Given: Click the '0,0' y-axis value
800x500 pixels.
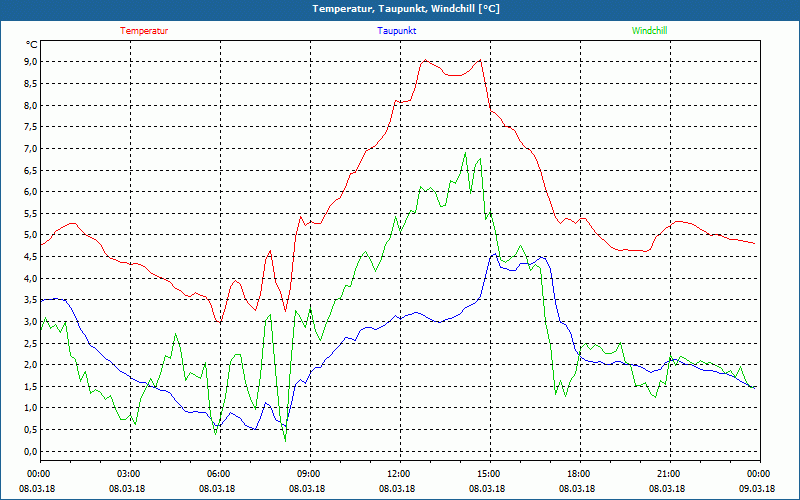Looking at the screenshot, I should pos(31,452).
